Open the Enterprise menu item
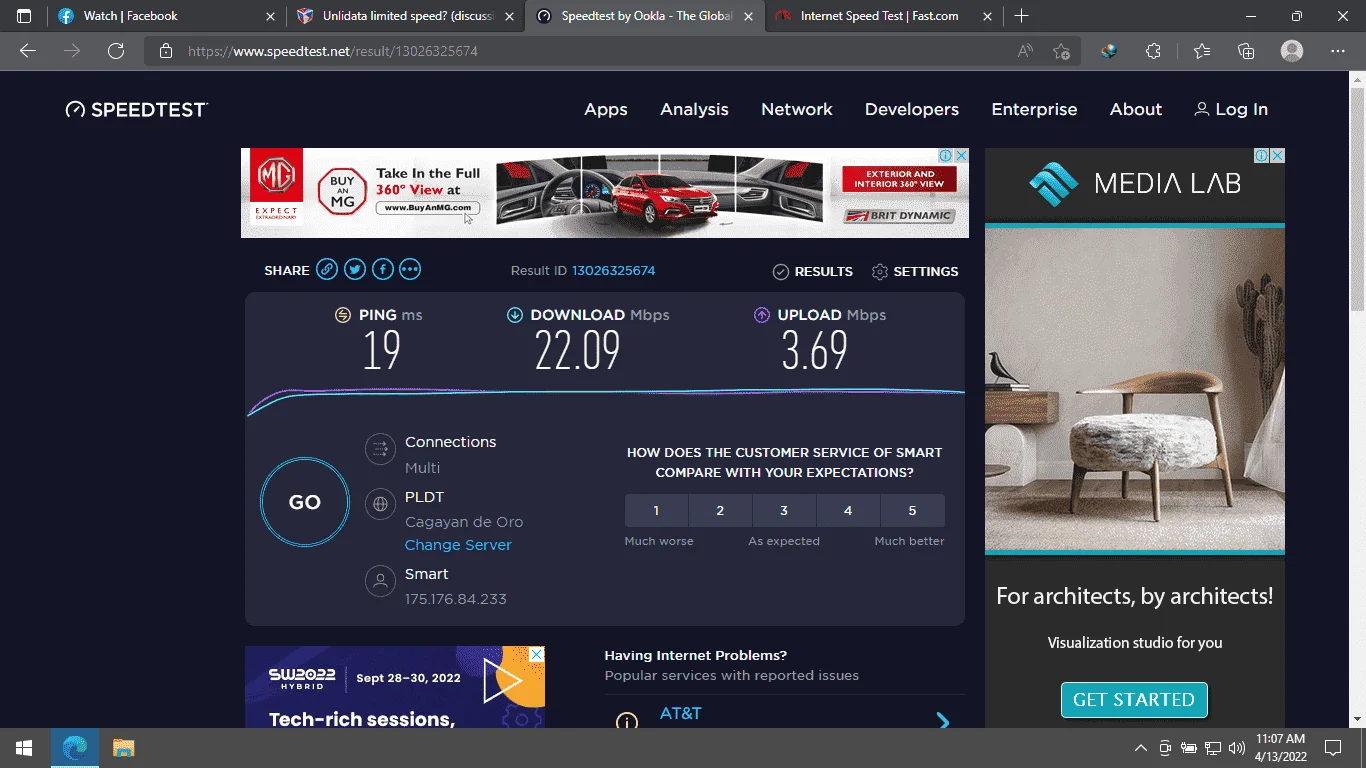The width and height of the screenshot is (1366, 768). (1034, 110)
